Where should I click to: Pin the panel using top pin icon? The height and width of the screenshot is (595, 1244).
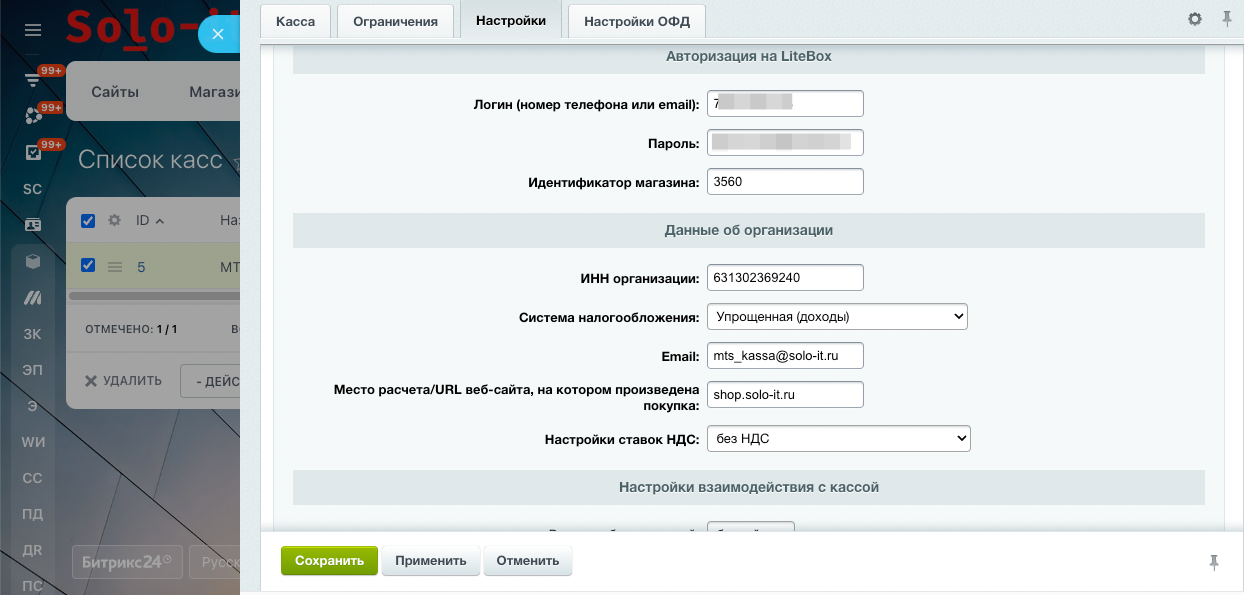pyautogui.click(x=1227, y=19)
